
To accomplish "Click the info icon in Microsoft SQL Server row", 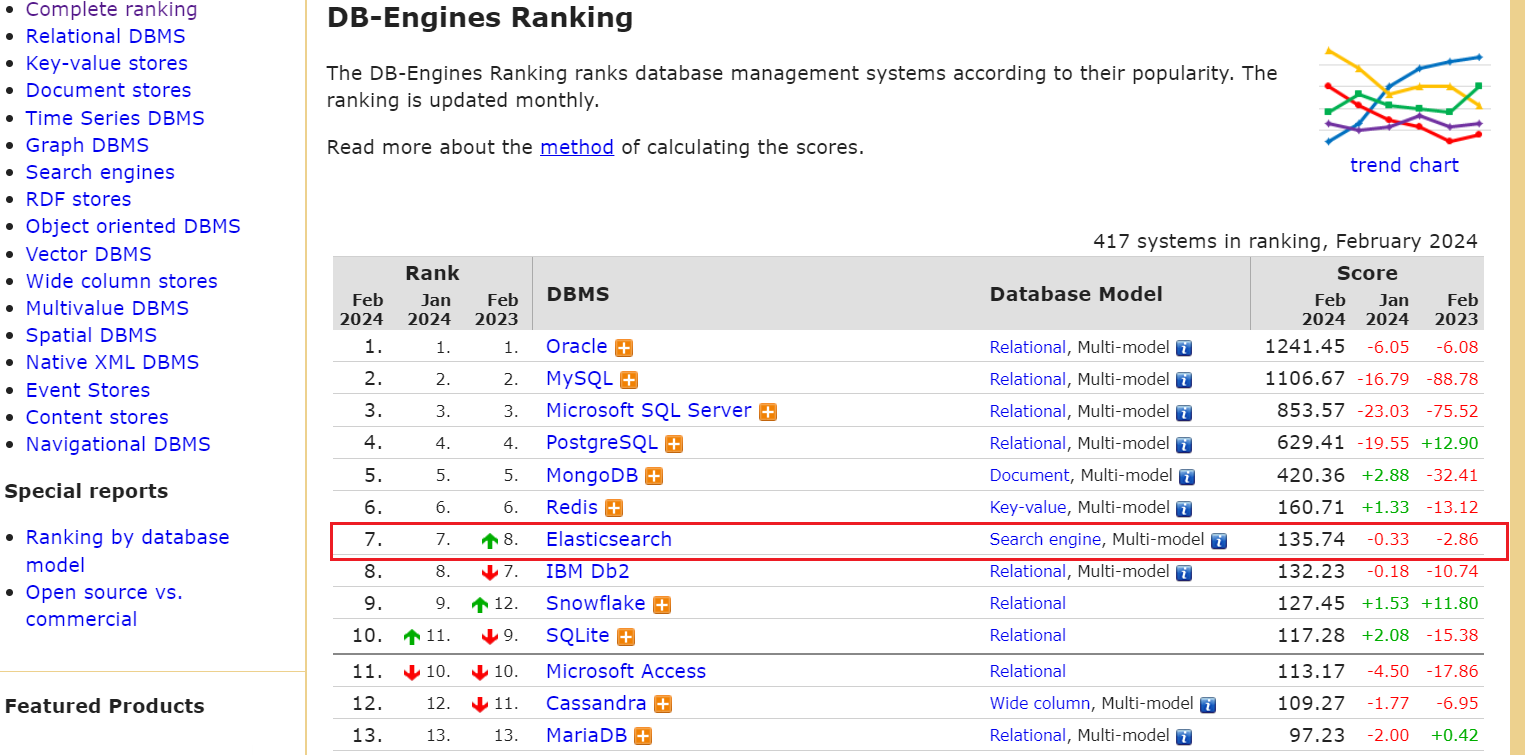I will (1184, 413).
